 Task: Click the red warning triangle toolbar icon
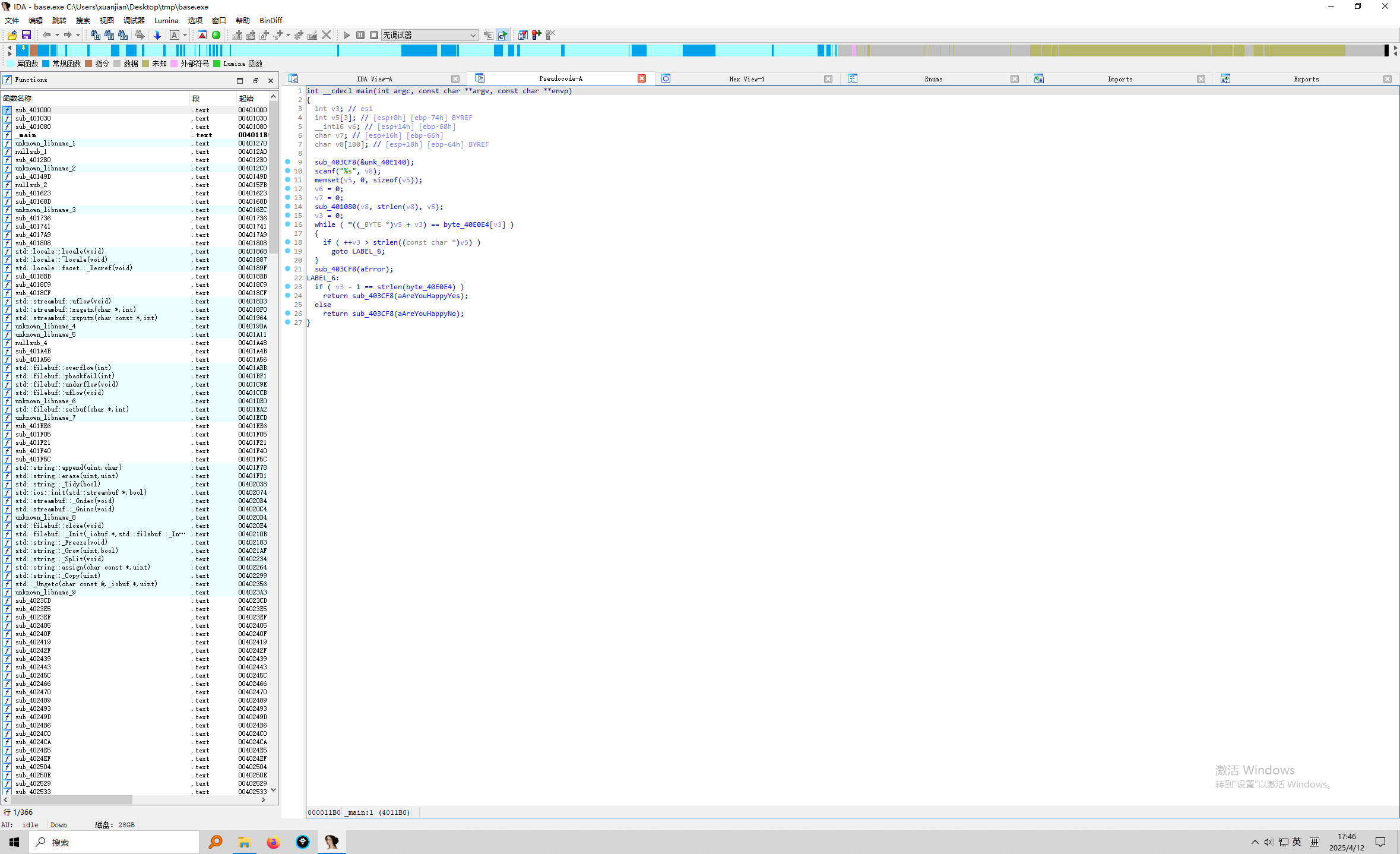pos(202,35)
